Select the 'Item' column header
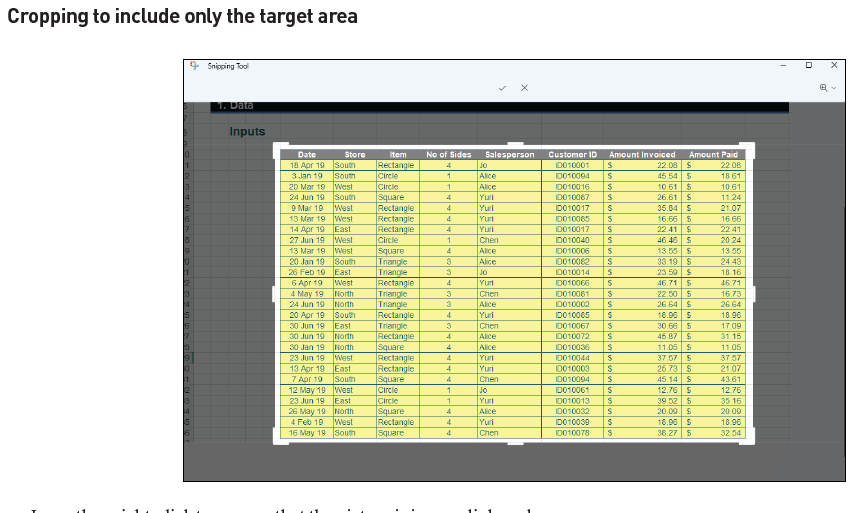The height and width of the screenshot is (513, 856). coord(398,154)
